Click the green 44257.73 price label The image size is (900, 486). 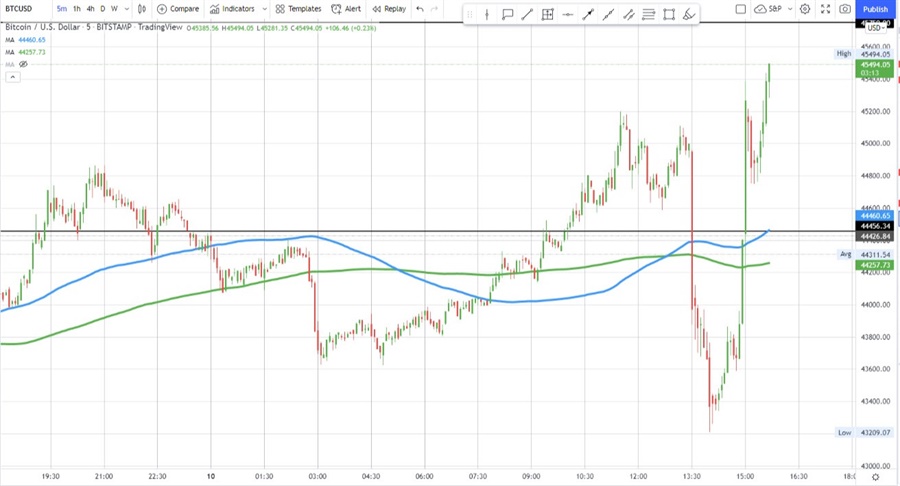[x=875, y=265]
